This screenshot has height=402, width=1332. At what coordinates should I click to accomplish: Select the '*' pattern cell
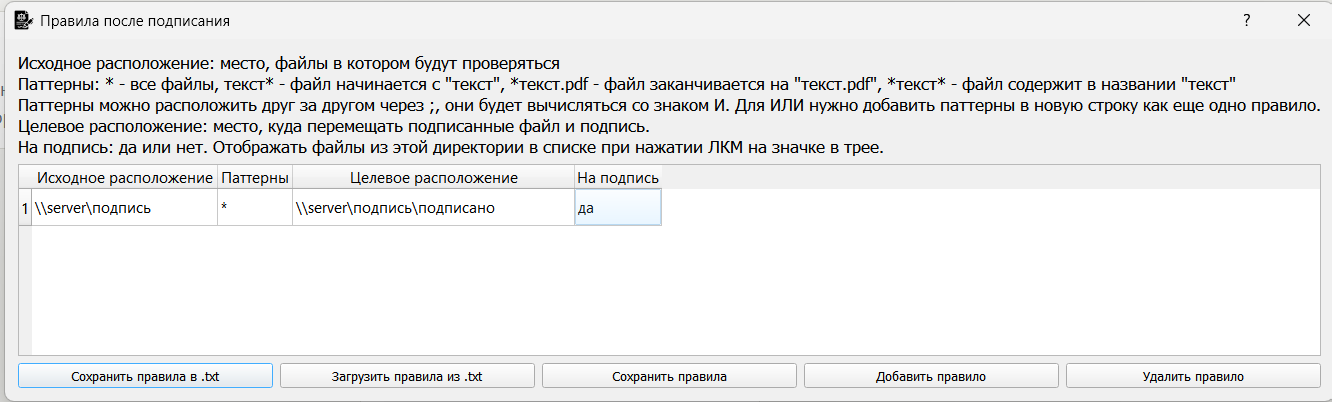click(x=255, y=208)
